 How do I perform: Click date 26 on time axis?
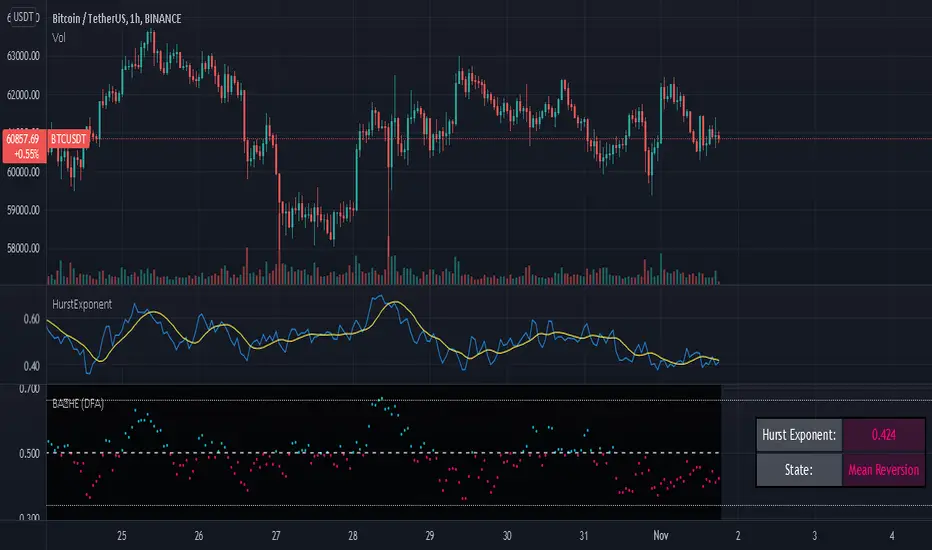pyautogui.click(x=199, y=536)
